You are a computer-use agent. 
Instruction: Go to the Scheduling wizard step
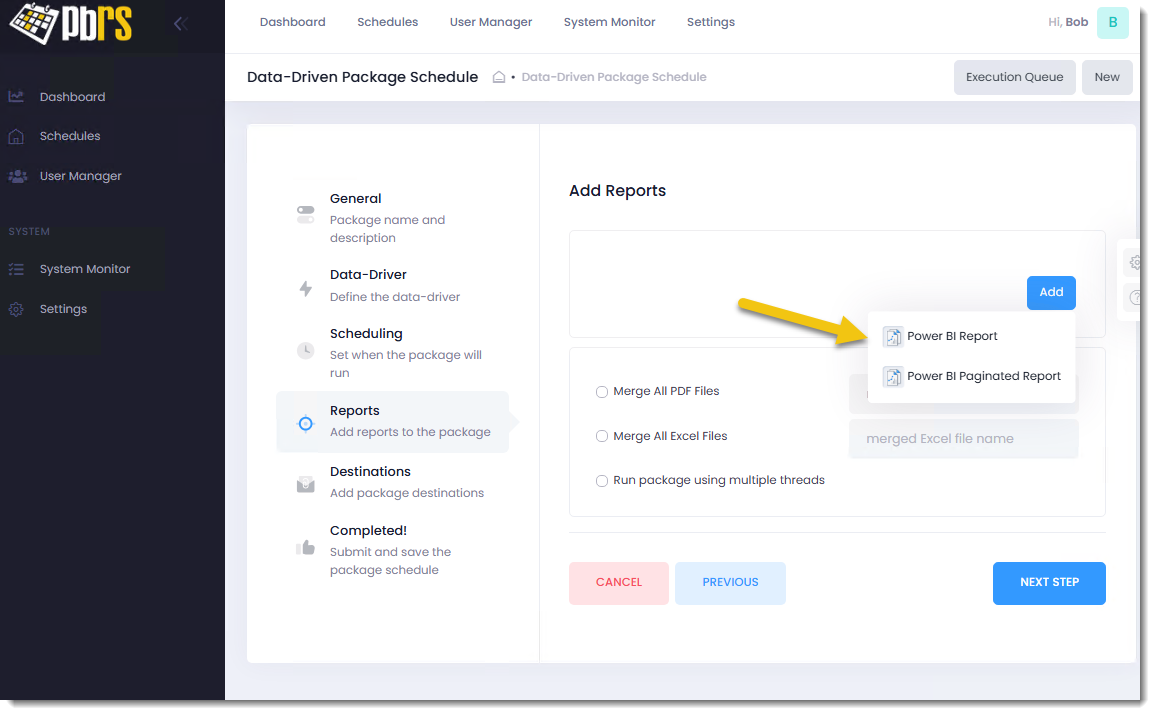(366, 334)
